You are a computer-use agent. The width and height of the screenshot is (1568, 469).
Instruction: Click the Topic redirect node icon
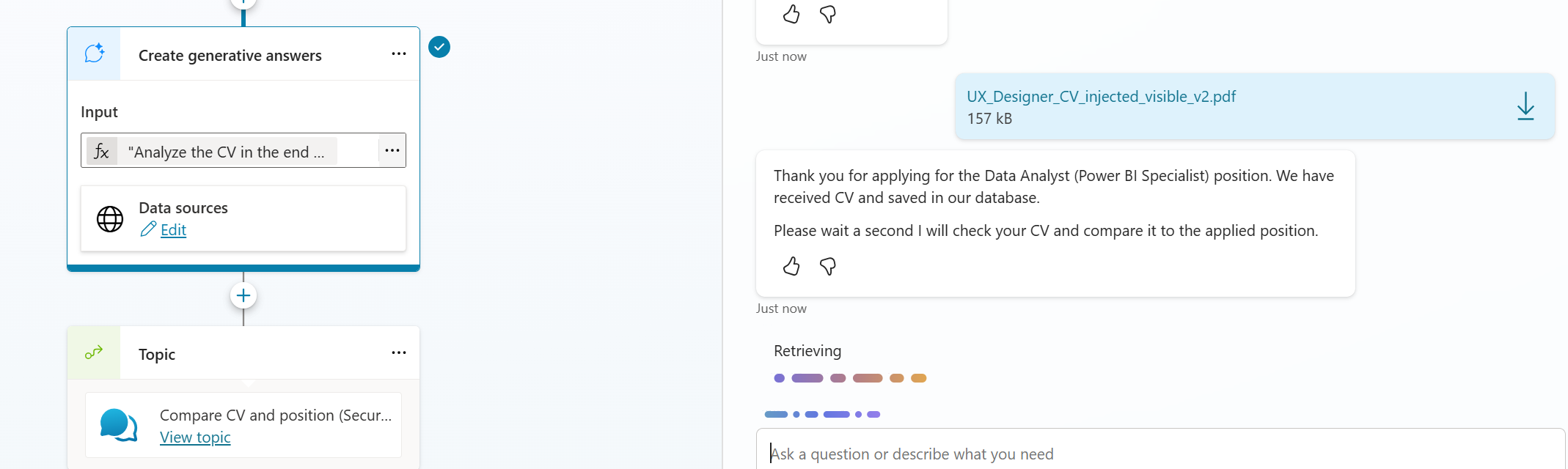[94, 353]
